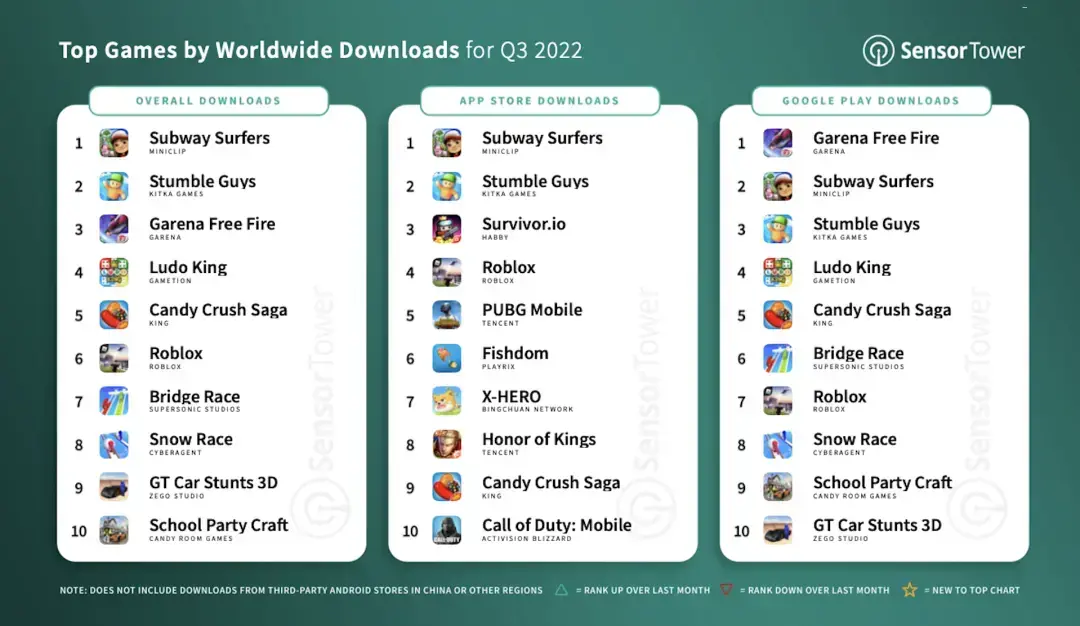1080x626 pixels.
Task: Click the red rank-down triangle legend icon
Action: [x=727, y=590]
